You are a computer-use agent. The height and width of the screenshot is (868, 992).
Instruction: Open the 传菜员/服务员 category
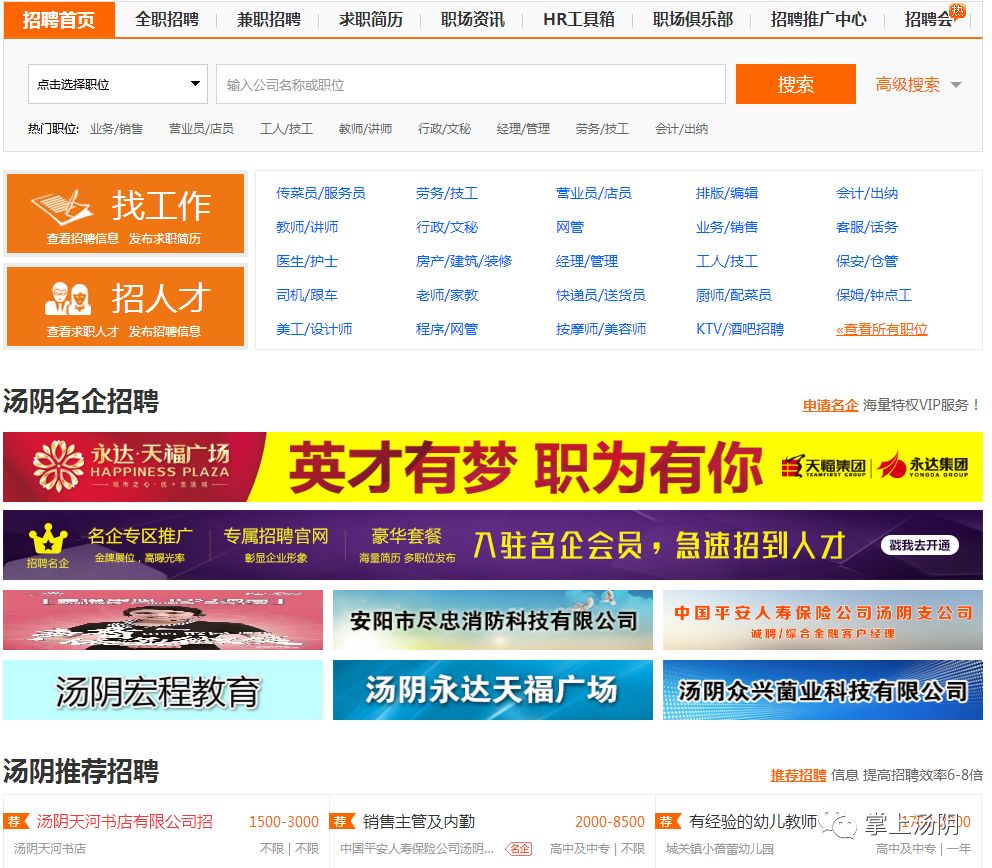(x=321, y=193)
